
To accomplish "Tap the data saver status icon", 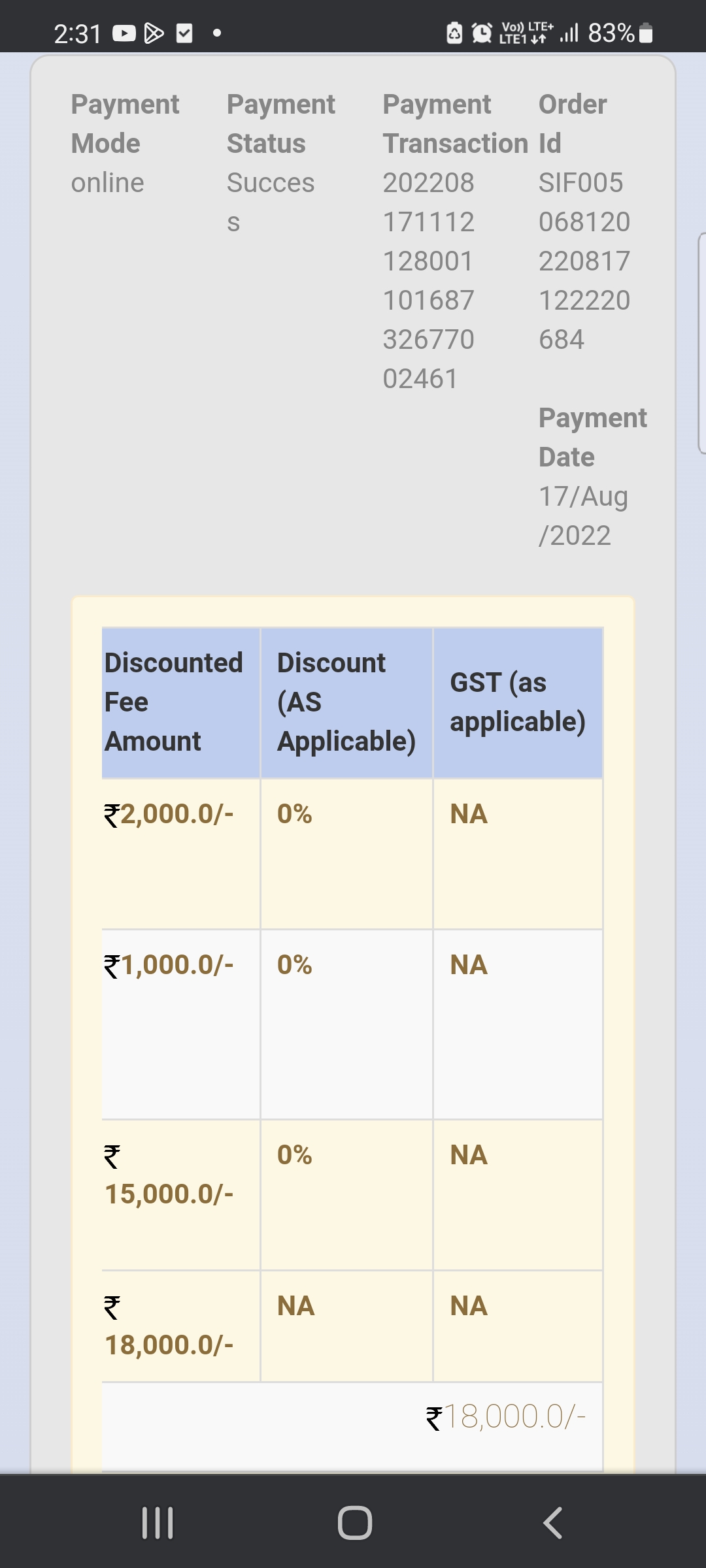I will pos(454,33).
